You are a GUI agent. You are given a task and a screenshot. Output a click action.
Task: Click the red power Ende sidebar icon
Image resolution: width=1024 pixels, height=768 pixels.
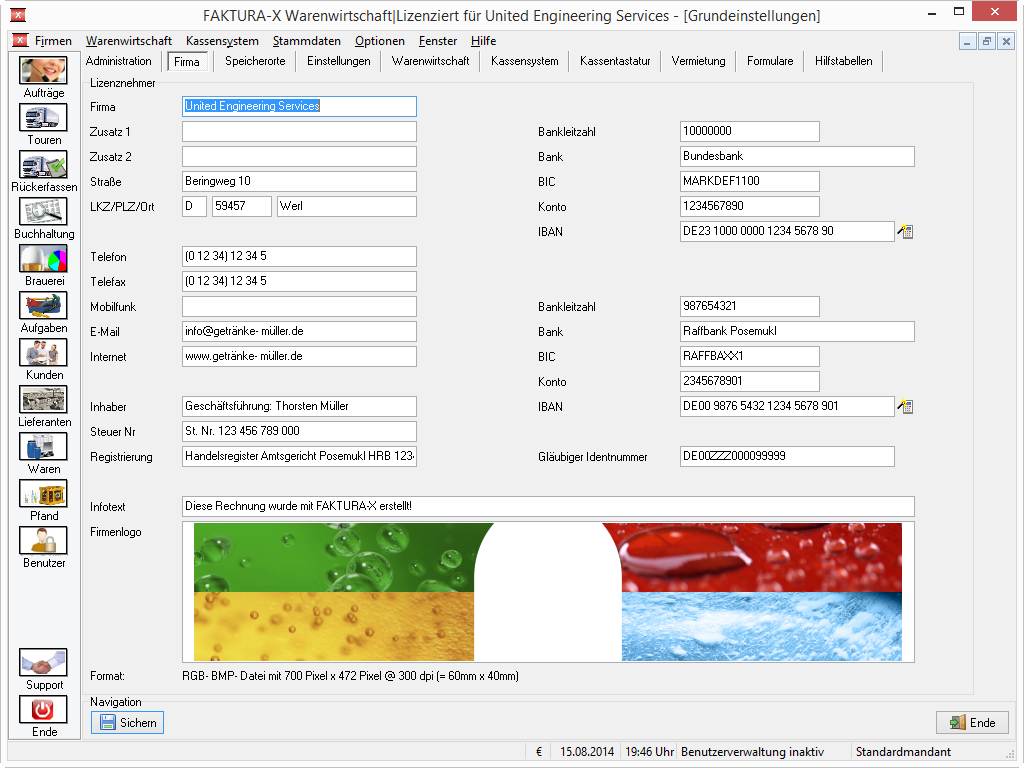[x=43, y=710]
